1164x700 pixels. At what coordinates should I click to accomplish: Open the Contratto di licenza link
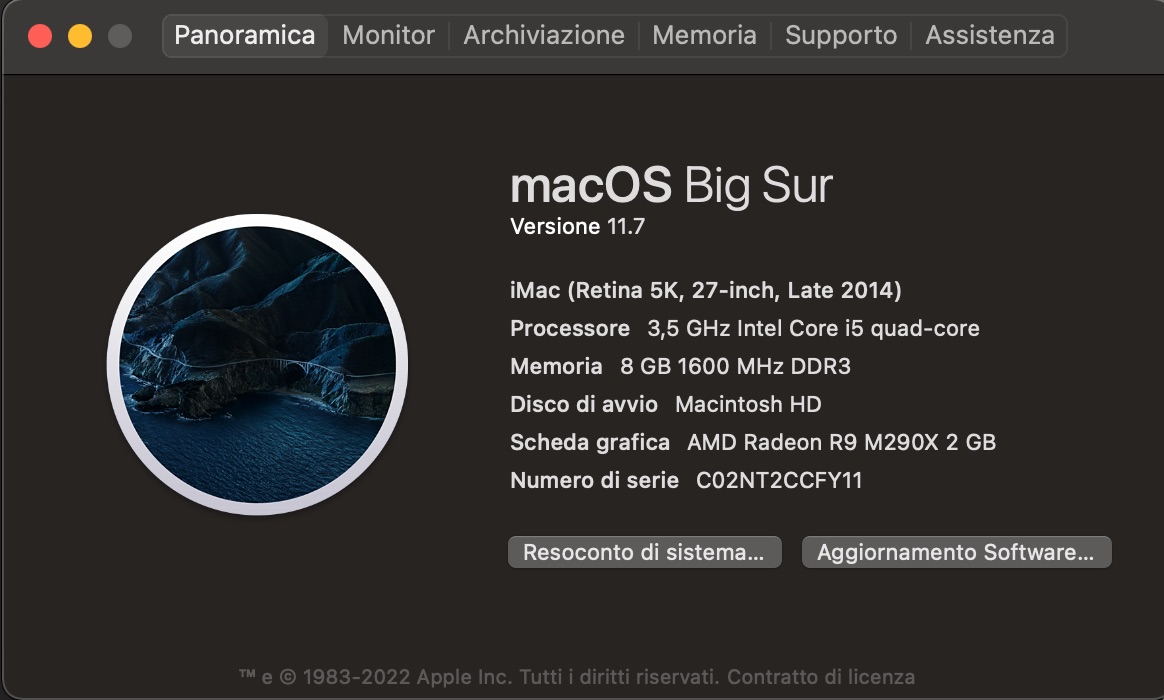pyautogui.click(x=820, y=677)
